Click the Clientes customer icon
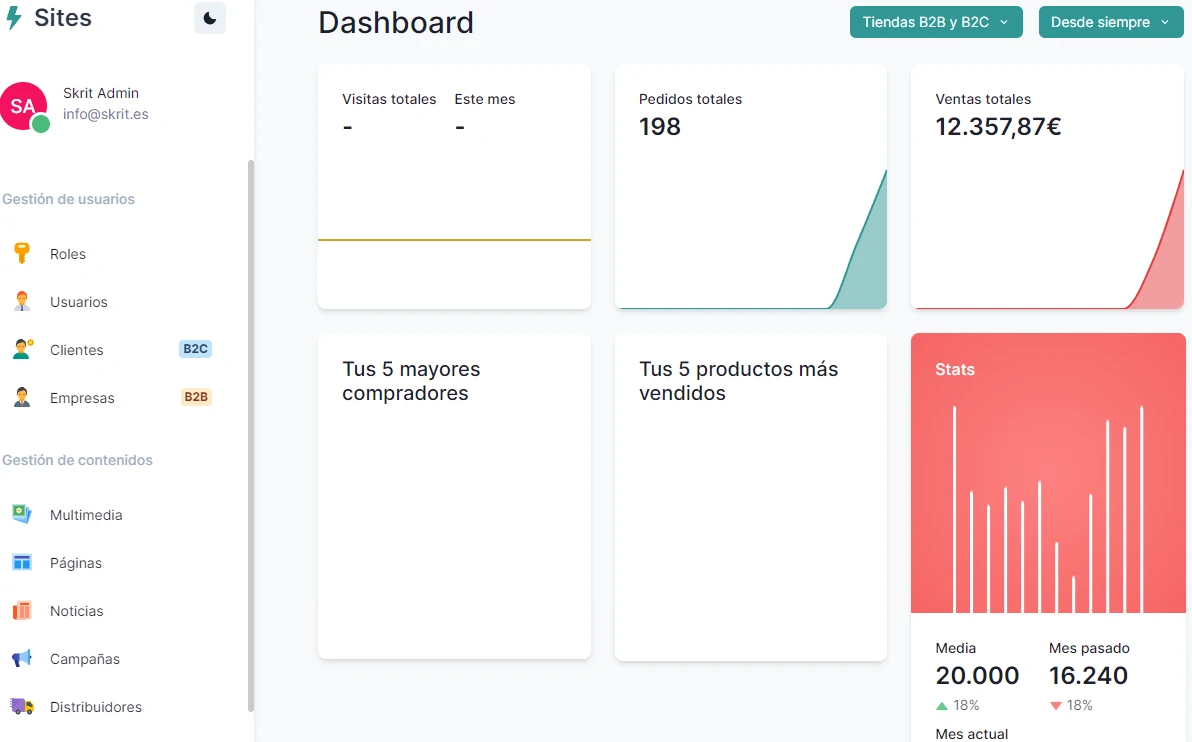 (22, 349)
